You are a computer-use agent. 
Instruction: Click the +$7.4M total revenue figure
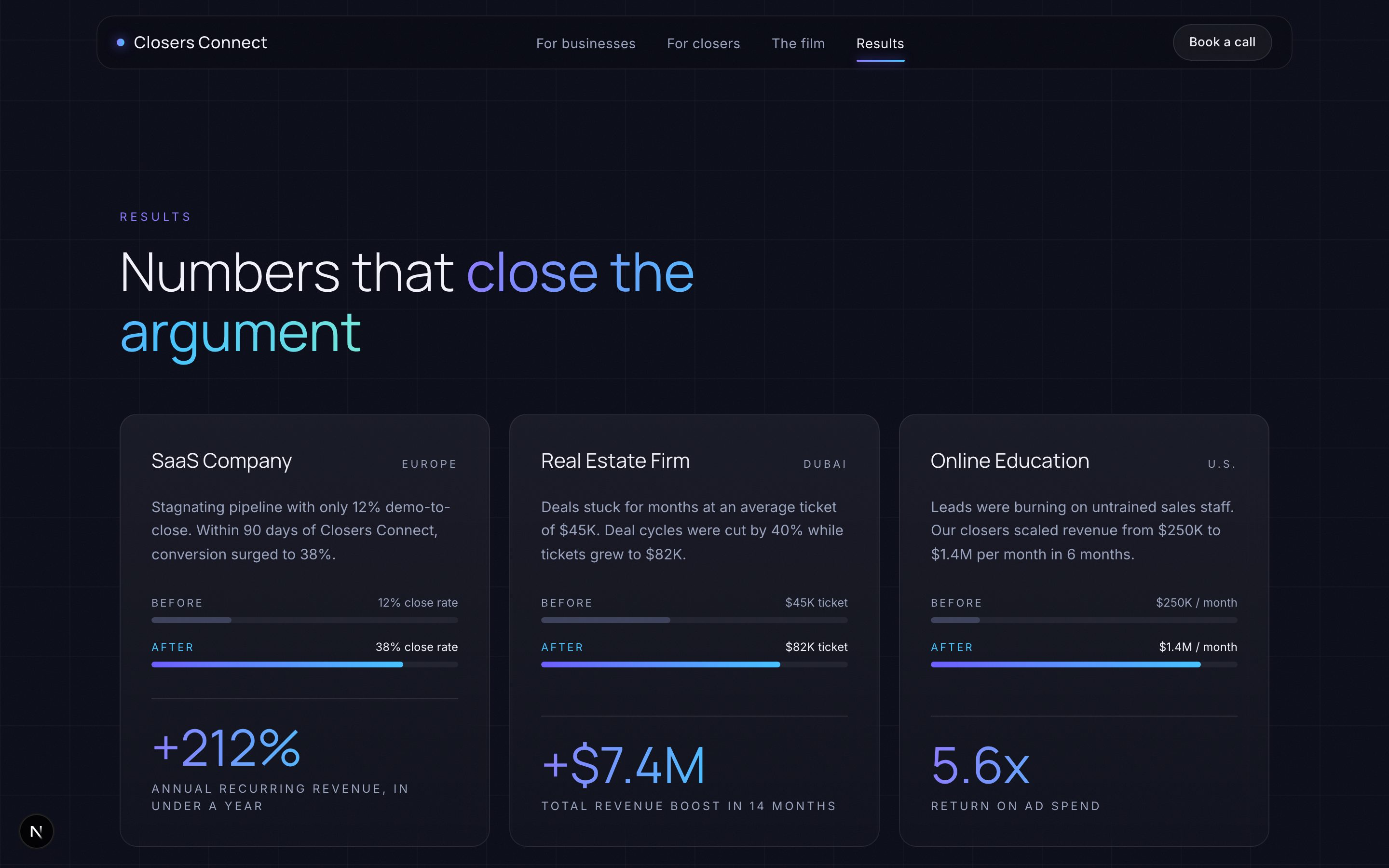[x=623, y=765]
